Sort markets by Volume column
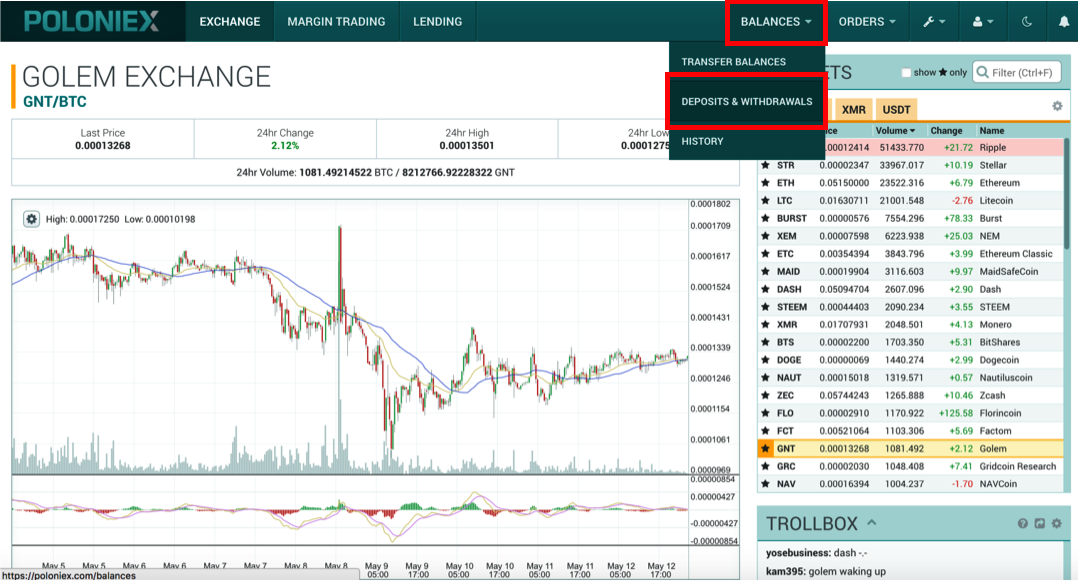 tap(895, 131)
